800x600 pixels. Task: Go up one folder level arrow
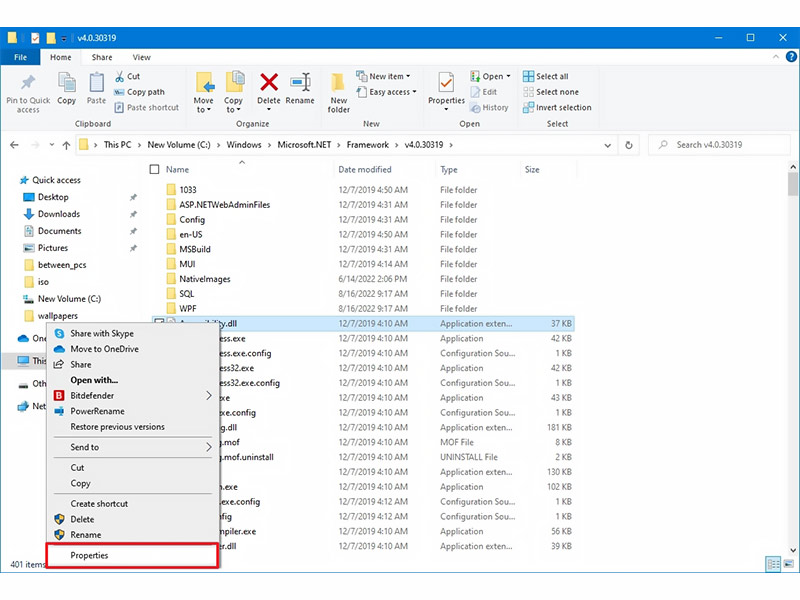pos(66,145)
